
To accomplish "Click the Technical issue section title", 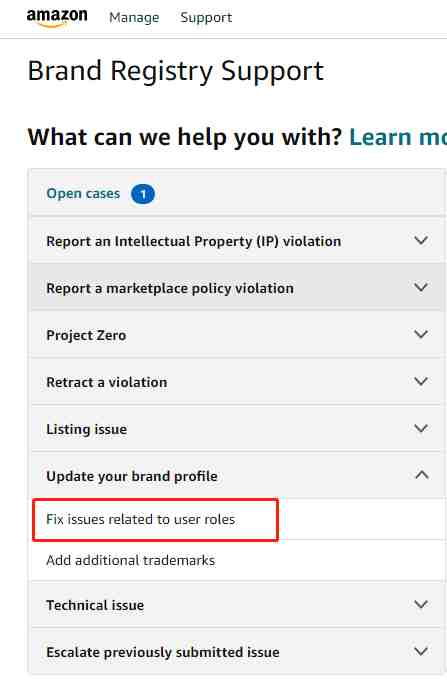I will (x=95, y=605).
